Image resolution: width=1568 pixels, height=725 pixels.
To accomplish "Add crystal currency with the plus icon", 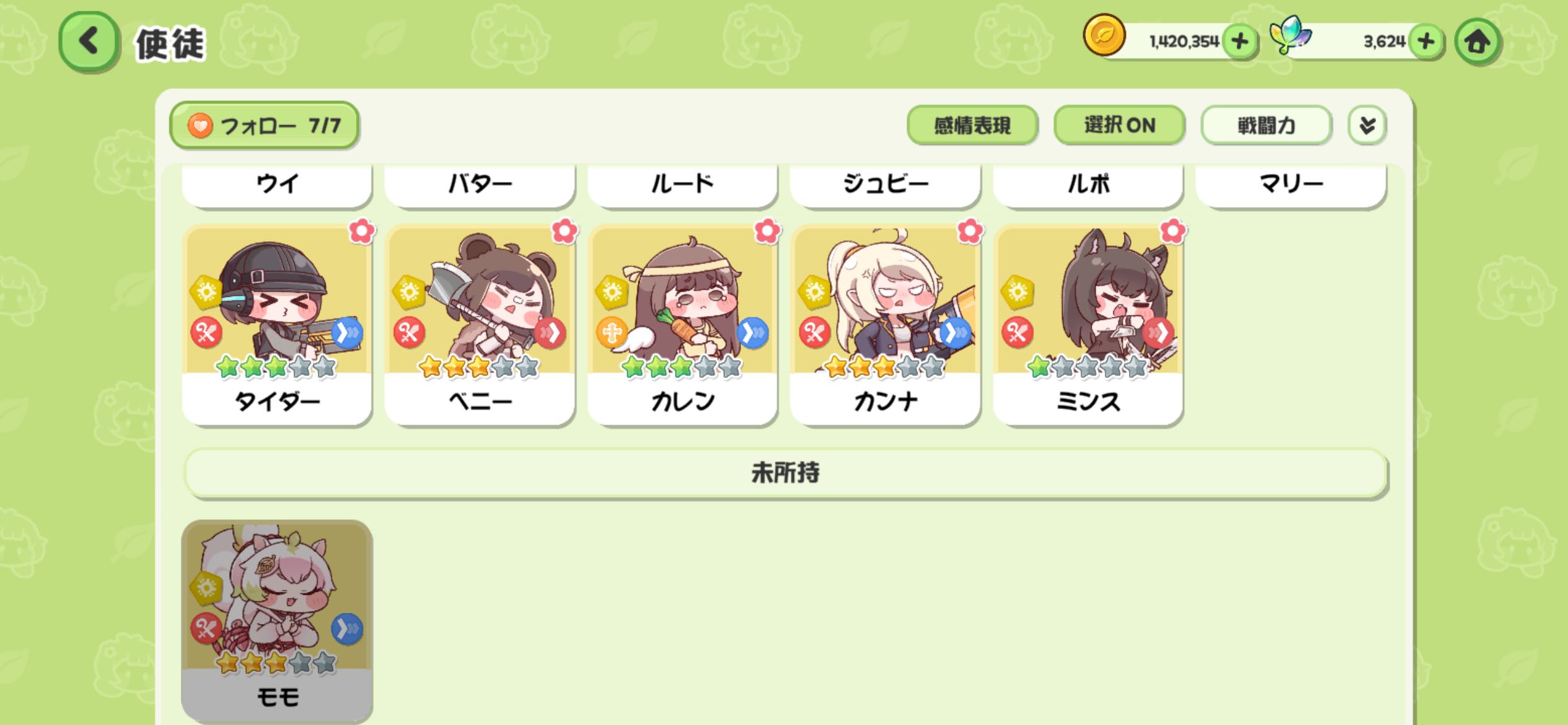I will click(x=1426, y=42).
